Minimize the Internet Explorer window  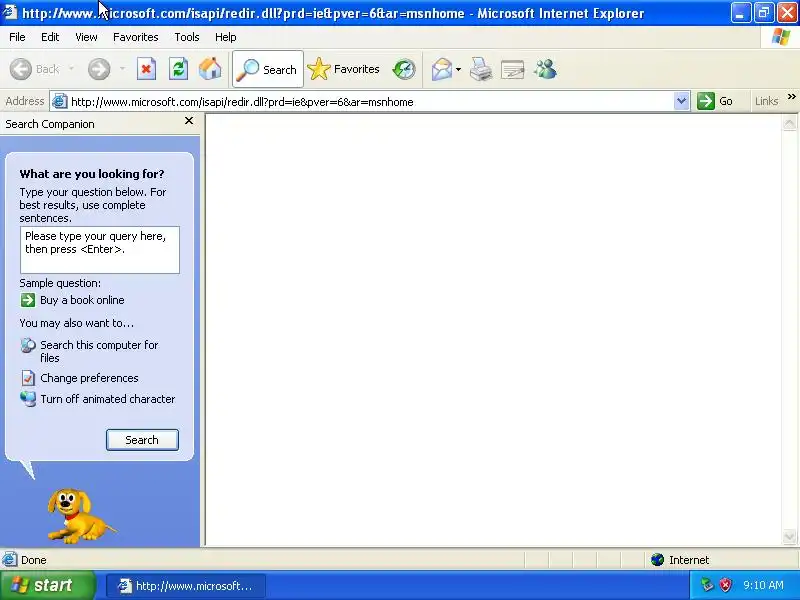click(x=740, y=13)
